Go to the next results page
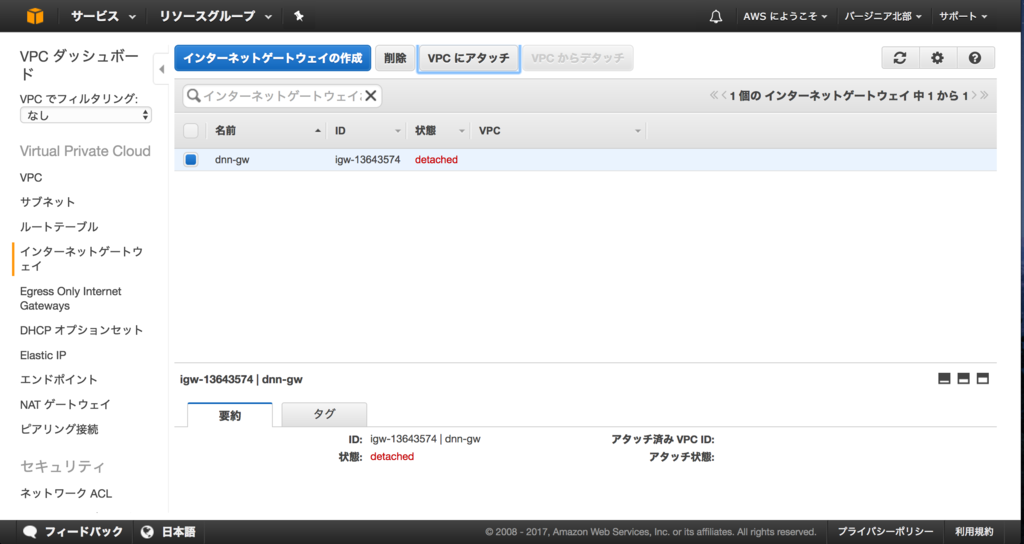Viewport: 1024px width, 544px height. tap(974, 95)
